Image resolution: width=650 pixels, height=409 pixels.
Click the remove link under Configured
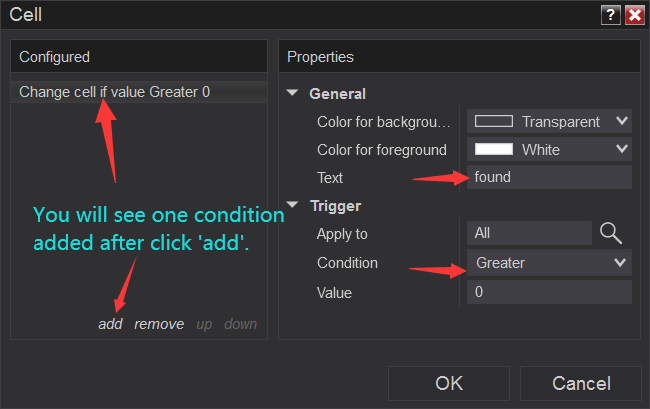159,324
